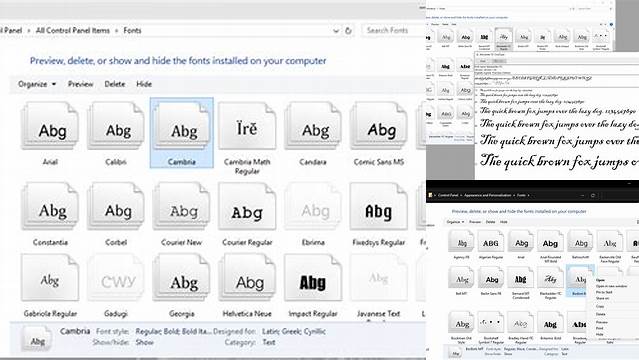639x360 pixels.
Task: Select the Britannic Bold font icon
Action: (551, 322)
